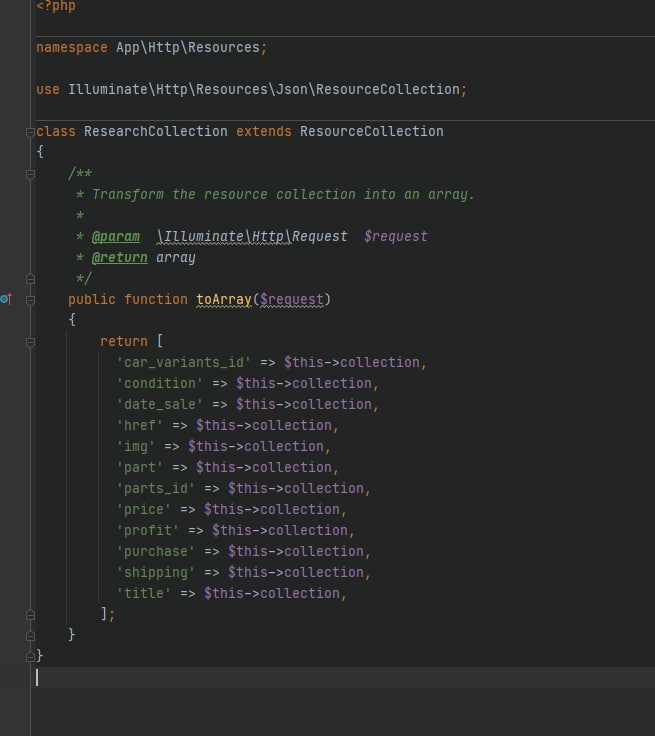The image size is (655, 736).
Task: Click the use Illuminate ResourceCollection import line
Action: (252, 89)
